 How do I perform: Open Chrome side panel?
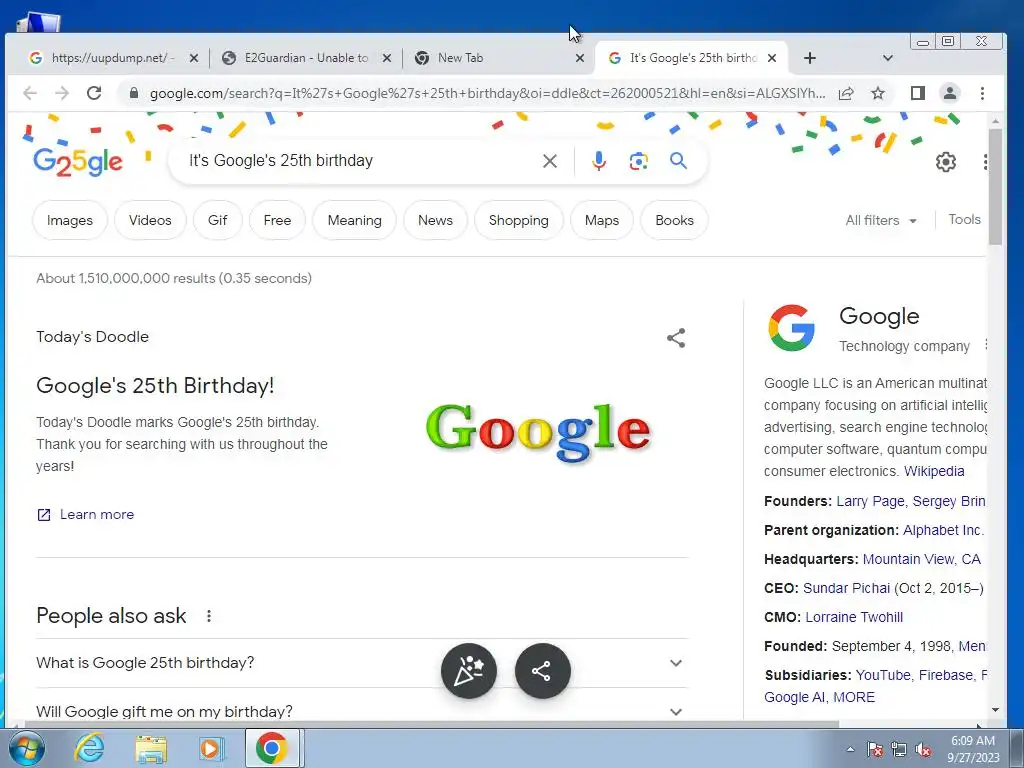(x=918, y=93)
